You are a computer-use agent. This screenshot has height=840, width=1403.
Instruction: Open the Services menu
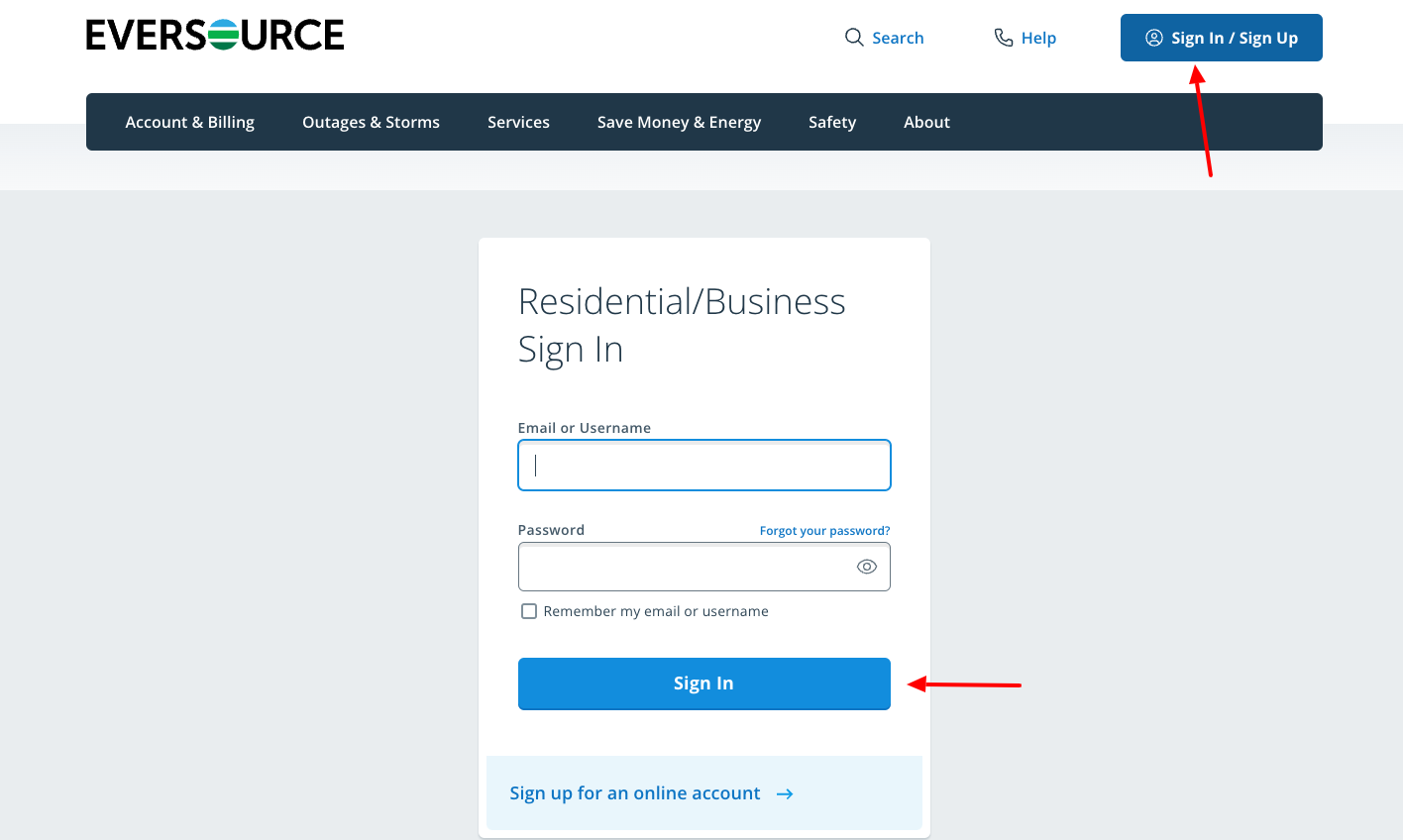pos(518,121)
